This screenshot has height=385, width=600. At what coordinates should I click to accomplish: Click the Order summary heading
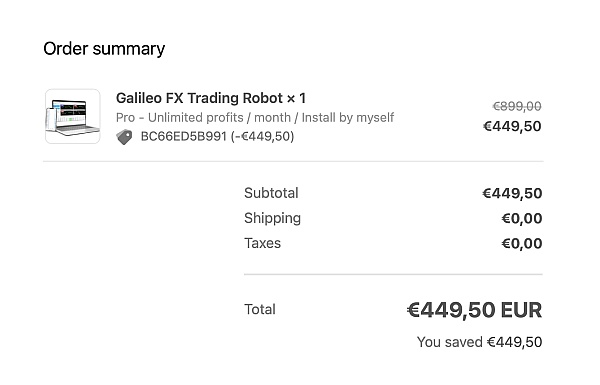[x=104, y=49]
